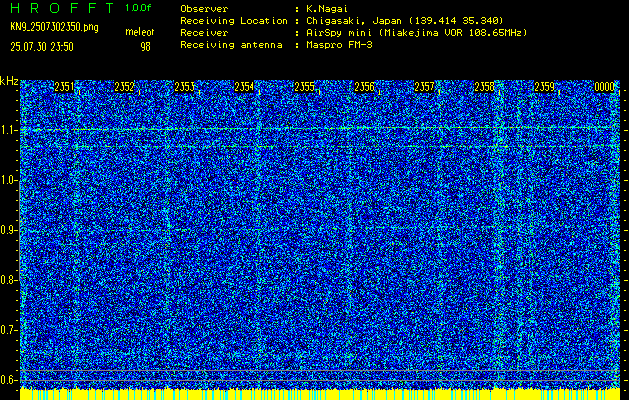This screenshot has height=400, width=629.
Task: Click the 2358 time marker
Action: click(x=485, y=87)
